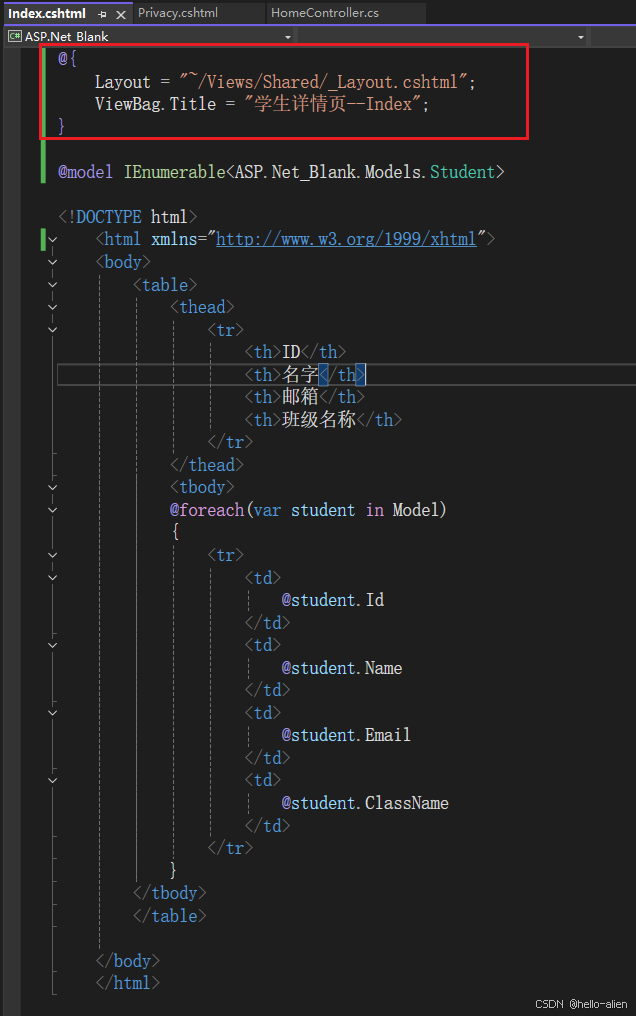Viewport: 636px width, 1016px height.
Task: Pin the Index.cshtml tab
Action: [x=102, y=14]
